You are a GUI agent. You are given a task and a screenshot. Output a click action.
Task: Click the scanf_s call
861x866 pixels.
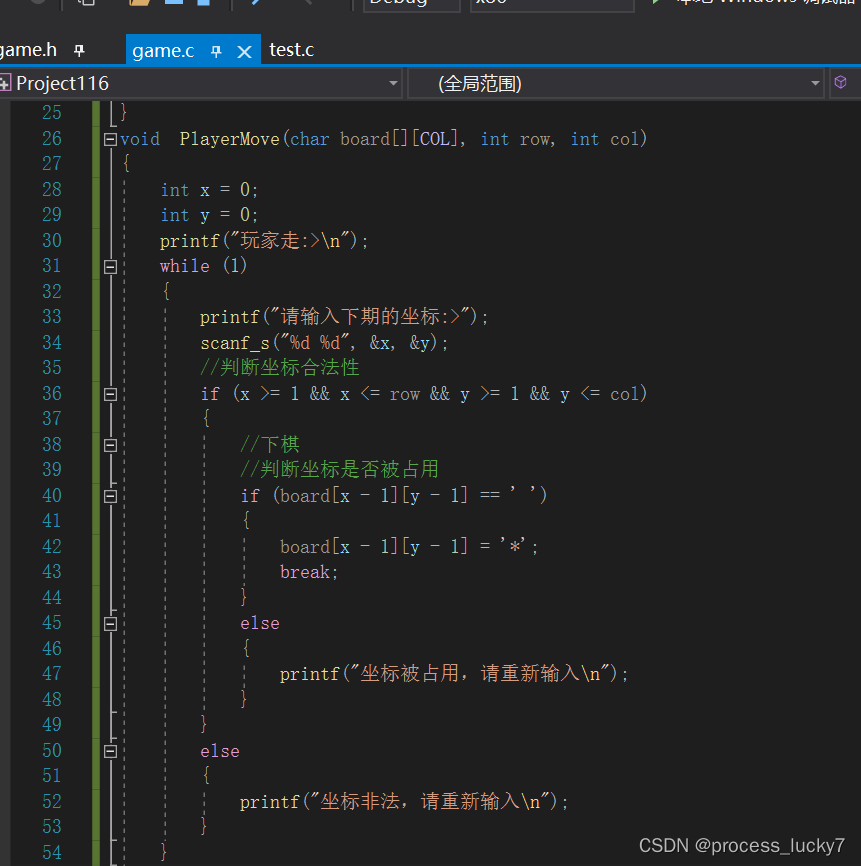tap(324, 343)
